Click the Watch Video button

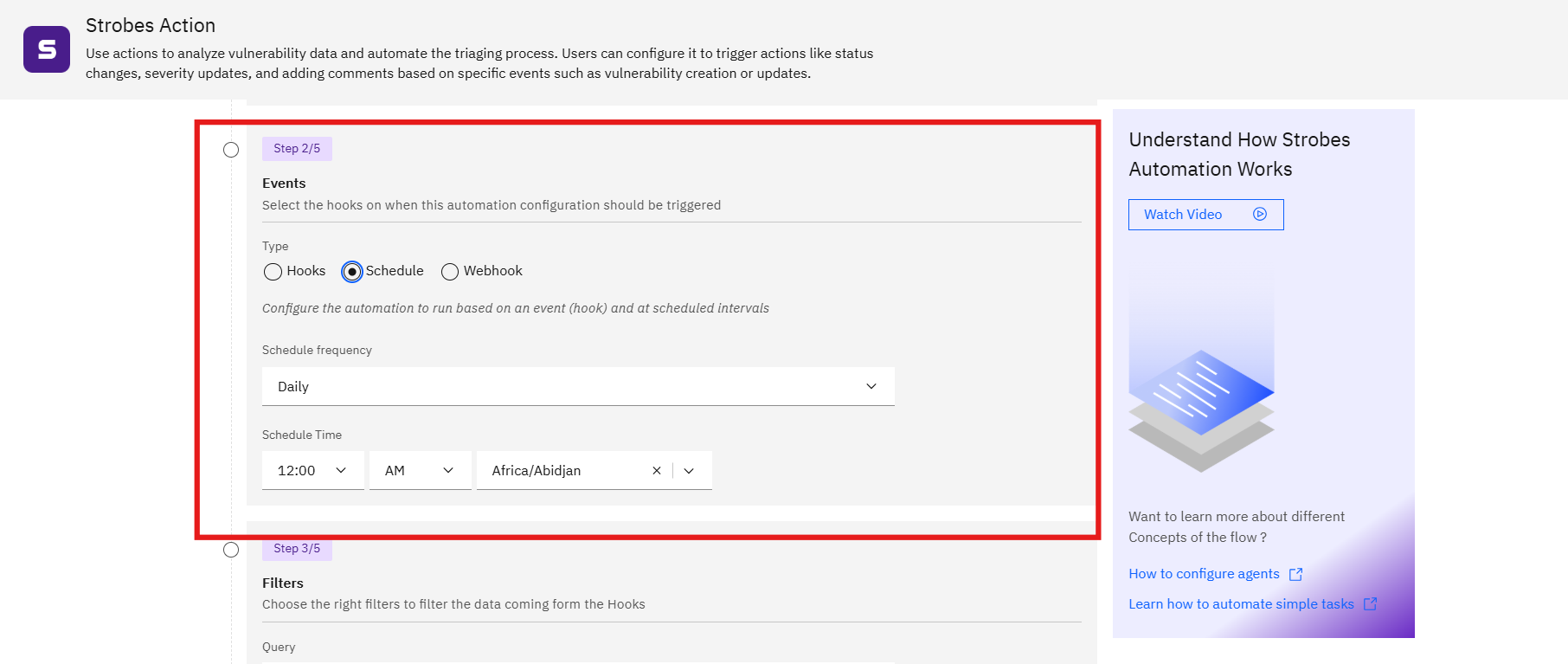[1205, 215]
